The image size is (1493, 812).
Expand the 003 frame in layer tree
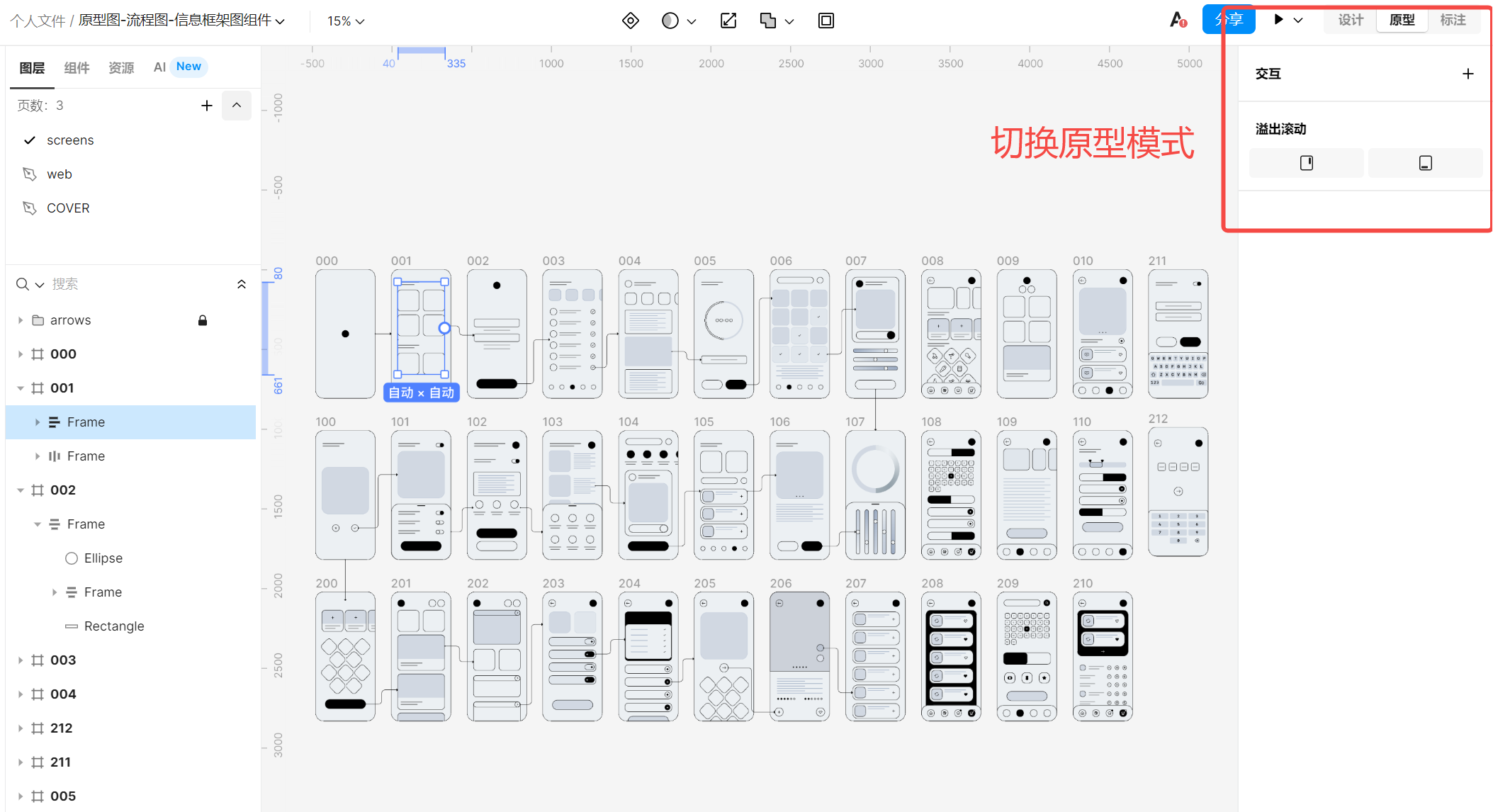click(21, 660)
